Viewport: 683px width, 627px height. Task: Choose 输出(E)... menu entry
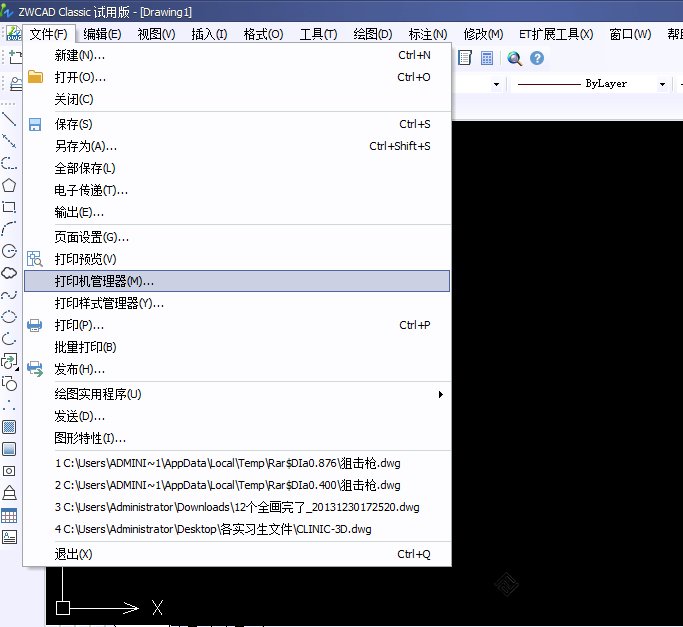pos(237,212)
